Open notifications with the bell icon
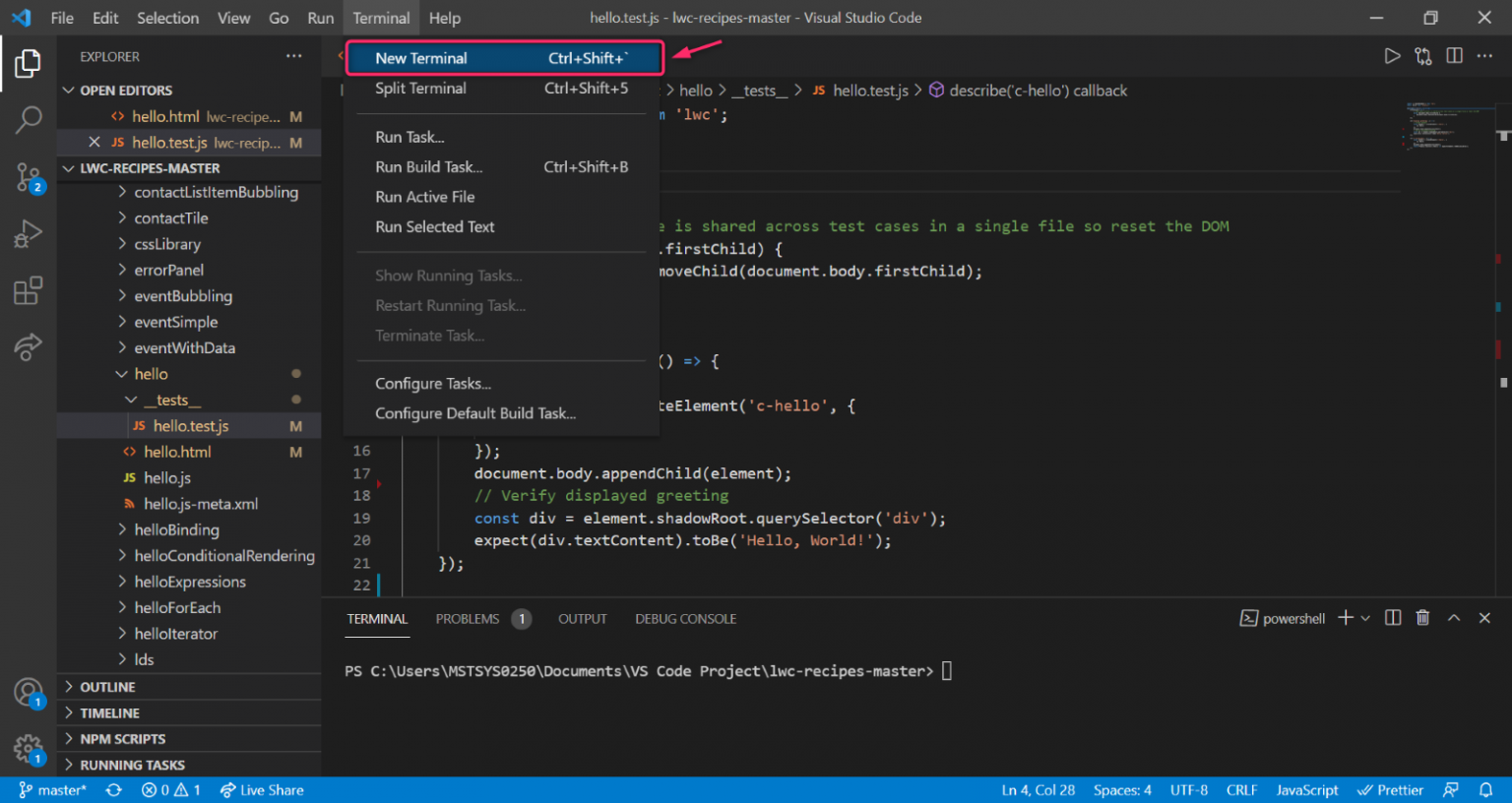This screenshot has height=803, width=1512. (x=1486, y=789)
